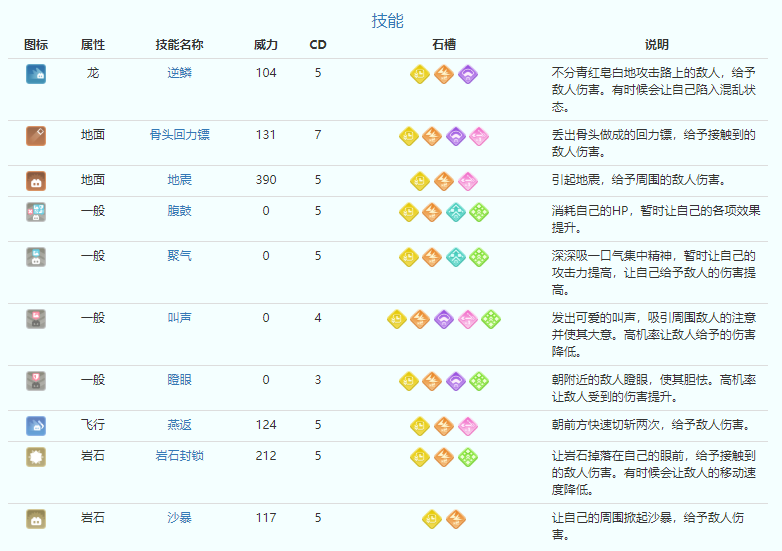The width and height of the screenshot is (782, 551).
Task: Click the 燕返 flying skill icon
Action: coord(36,426)
